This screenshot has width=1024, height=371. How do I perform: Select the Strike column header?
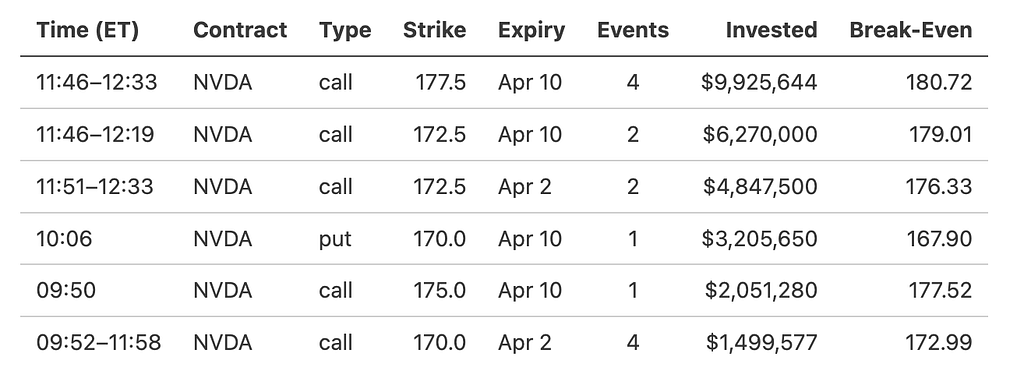click(434, 30)
